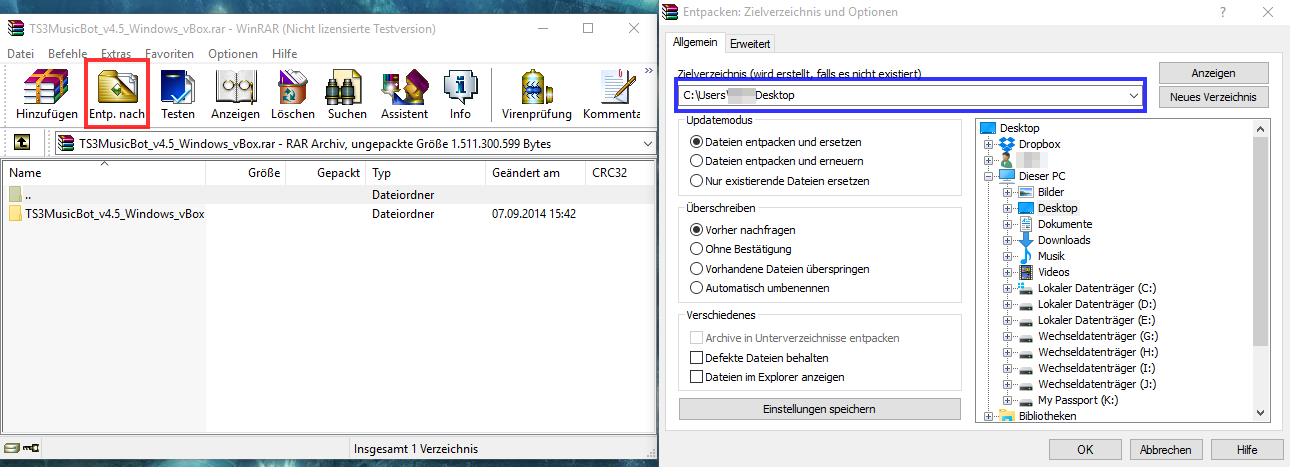Click the Testen toolbar icon
This screenshot has height=467, width=1290.
tap(178, 88)
